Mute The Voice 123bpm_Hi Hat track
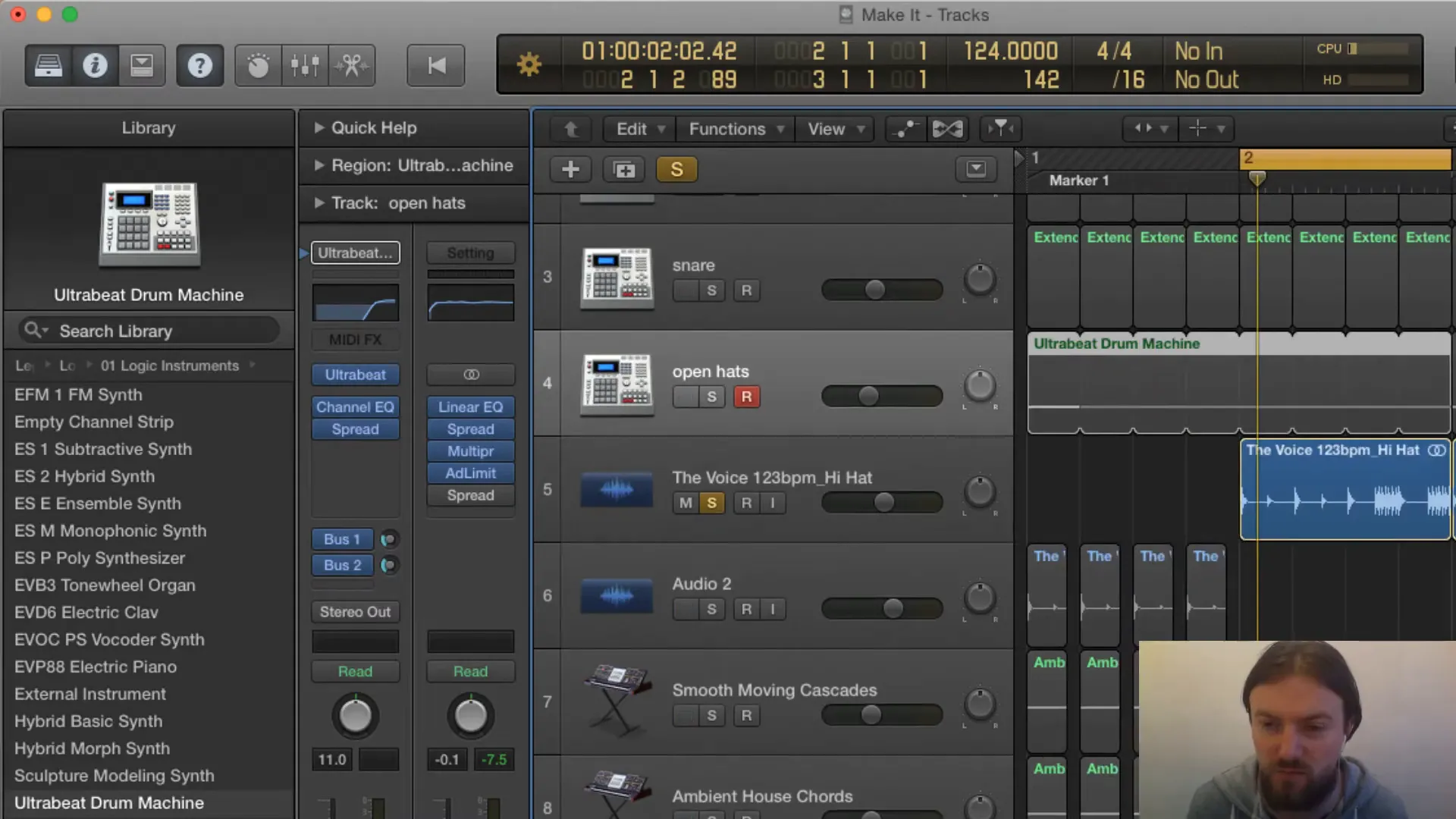The height and width of the screenshot is (819, 1456). 686,503
